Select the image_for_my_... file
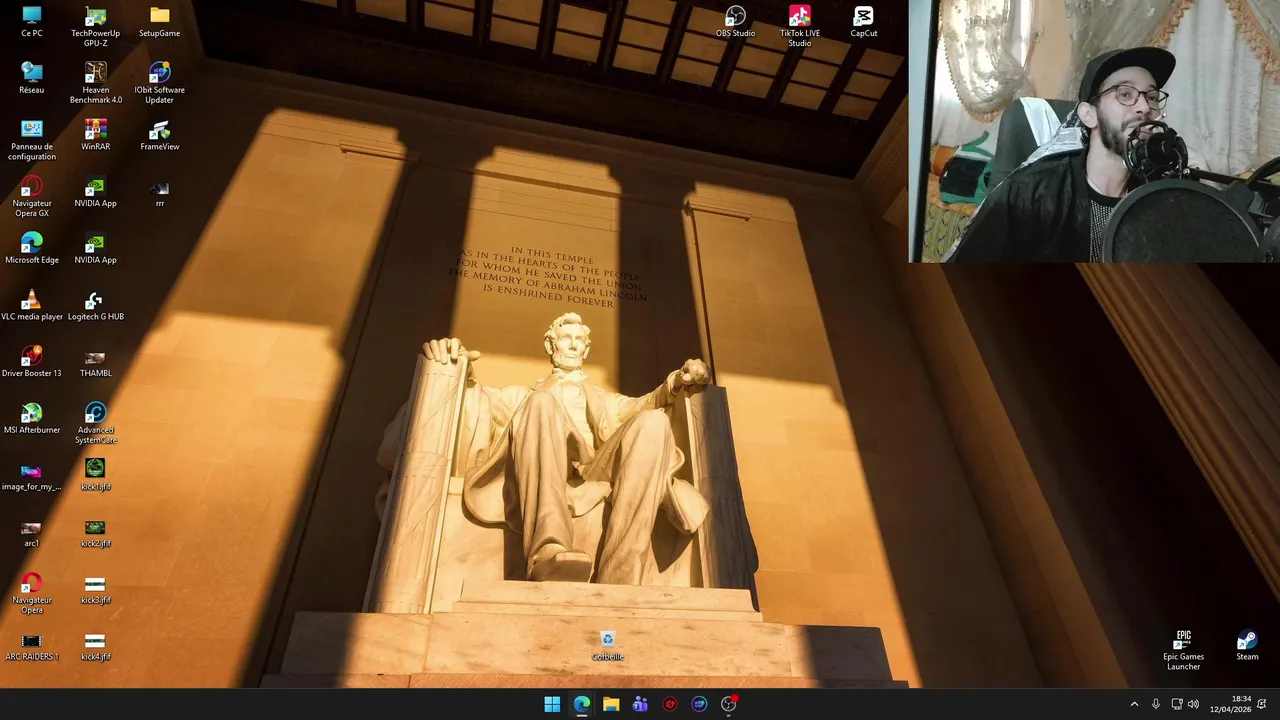Viewport: 1280px width, 720px height. [32, 477]
